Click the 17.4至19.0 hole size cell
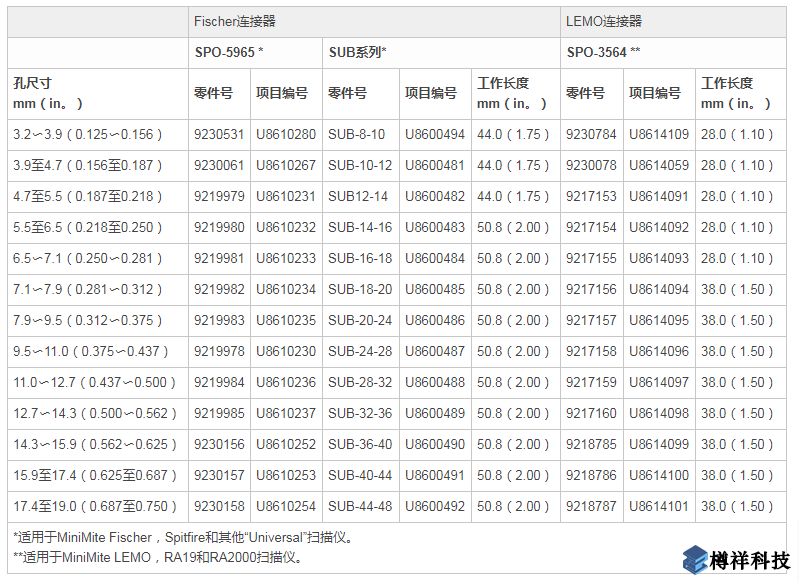Viewport: 799px width, 582px height. [91, 507]
